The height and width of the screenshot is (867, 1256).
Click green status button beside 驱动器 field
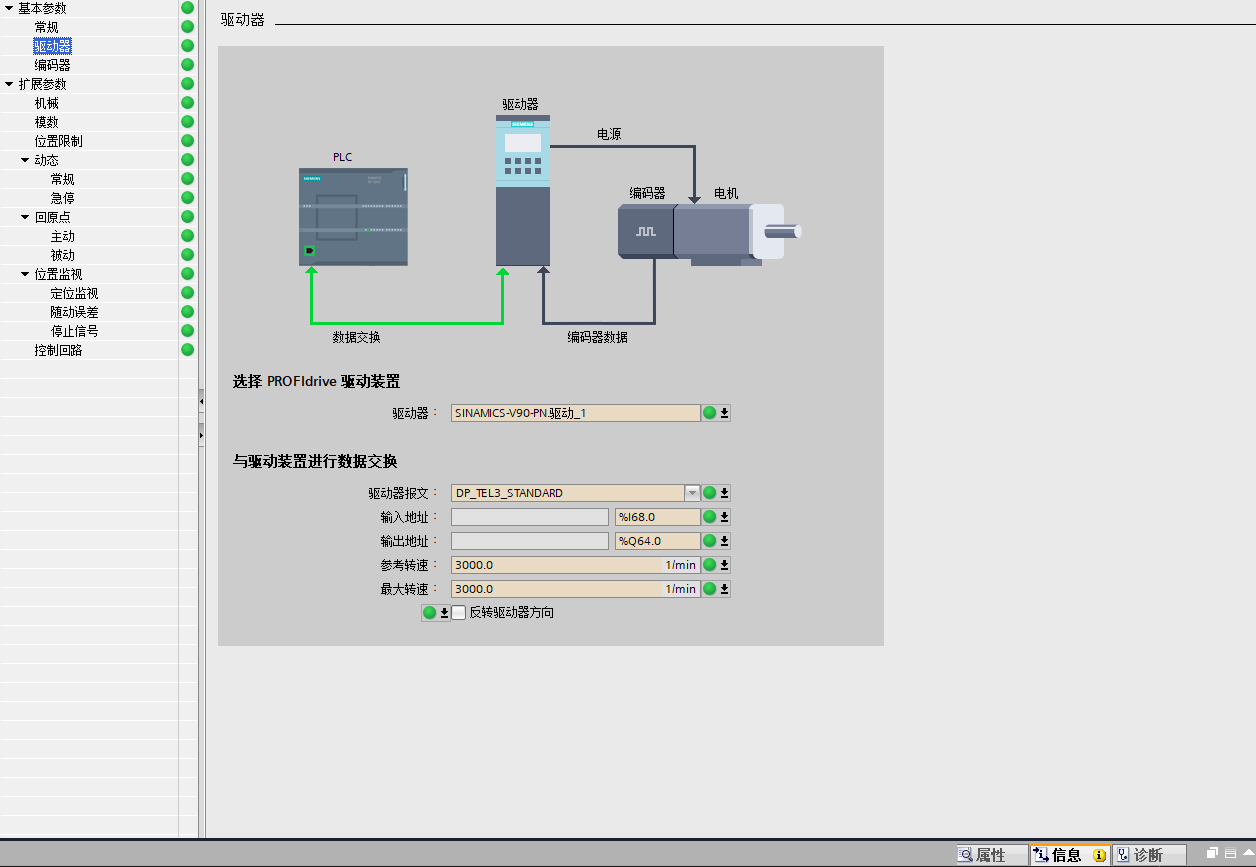710,413
